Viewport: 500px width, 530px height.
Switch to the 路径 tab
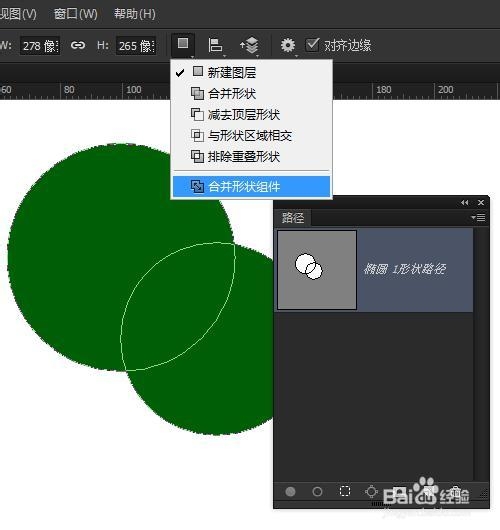[293, 218]
